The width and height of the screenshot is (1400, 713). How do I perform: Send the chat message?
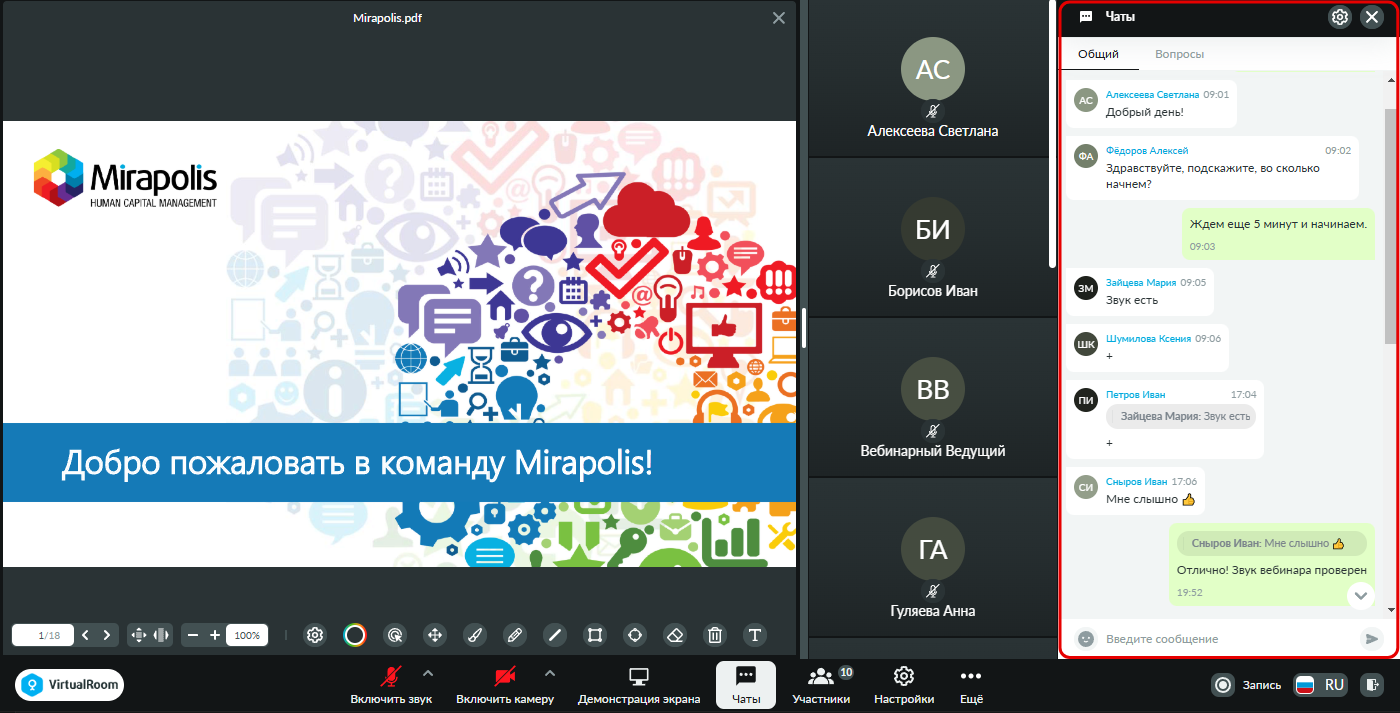click(x=1372, y=638)
